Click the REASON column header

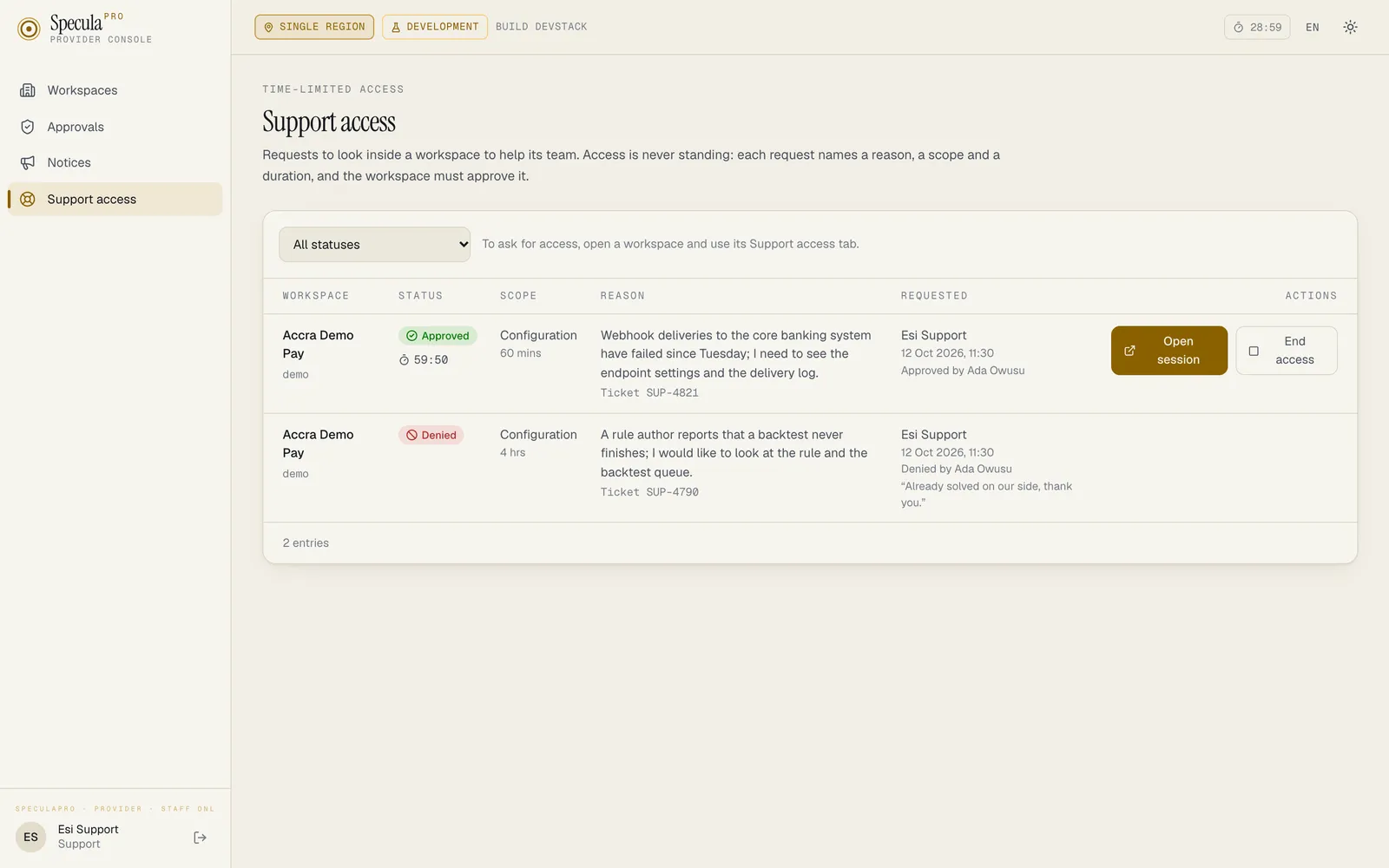coord(622,296)
